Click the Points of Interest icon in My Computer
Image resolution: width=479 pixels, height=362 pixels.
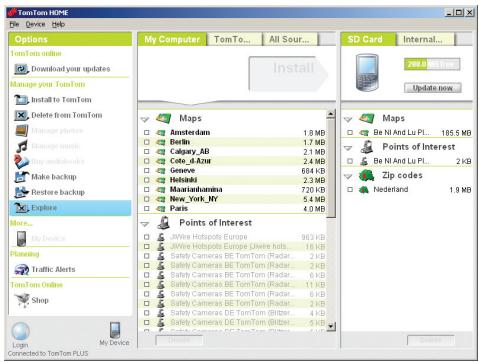tap(163, 223)
